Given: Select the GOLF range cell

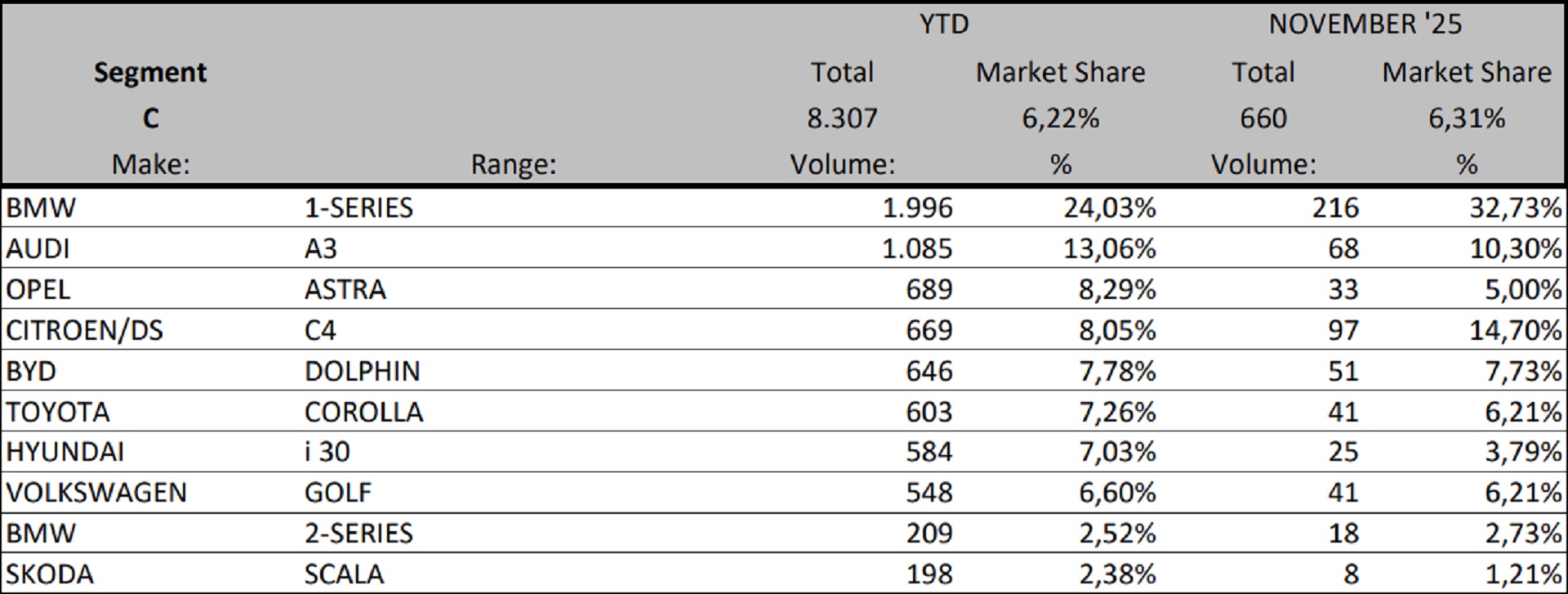Looking at the screenshot, I should click(x=337, y=493).
